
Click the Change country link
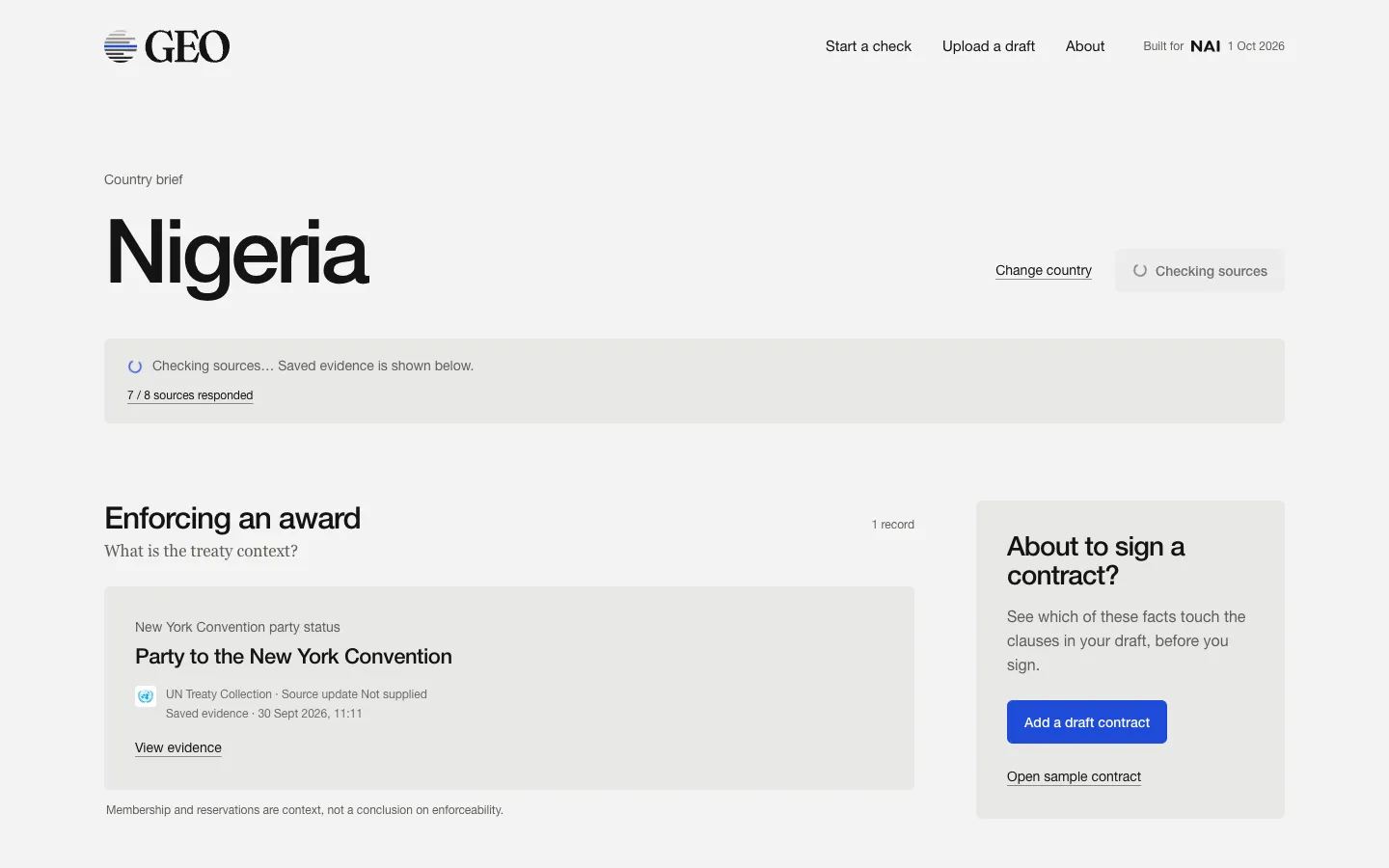tap(1044, 271)
